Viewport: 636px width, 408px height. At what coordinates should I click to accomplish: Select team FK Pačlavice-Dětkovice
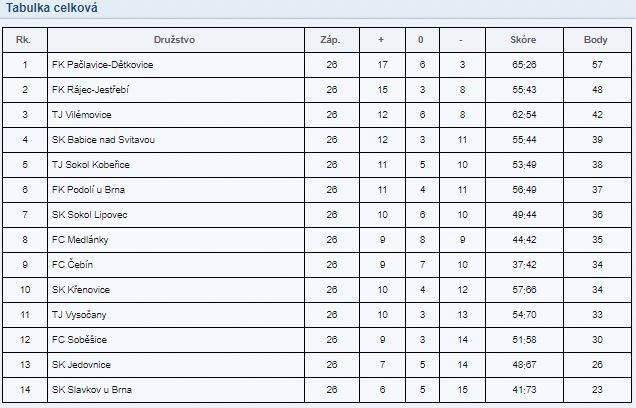click(103, 65)
